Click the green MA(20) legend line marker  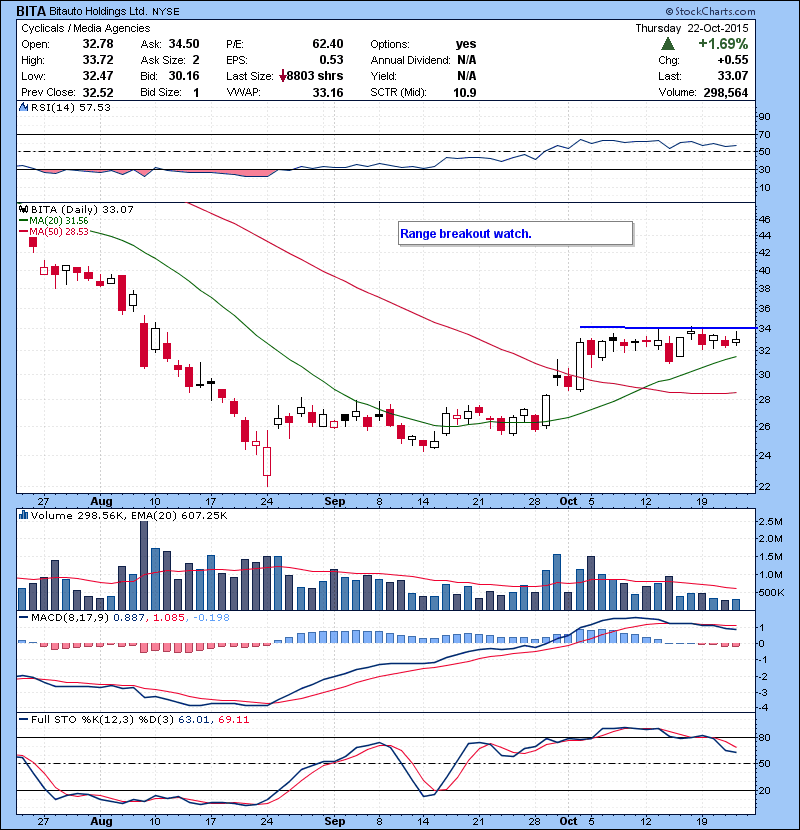pos(23,220)
